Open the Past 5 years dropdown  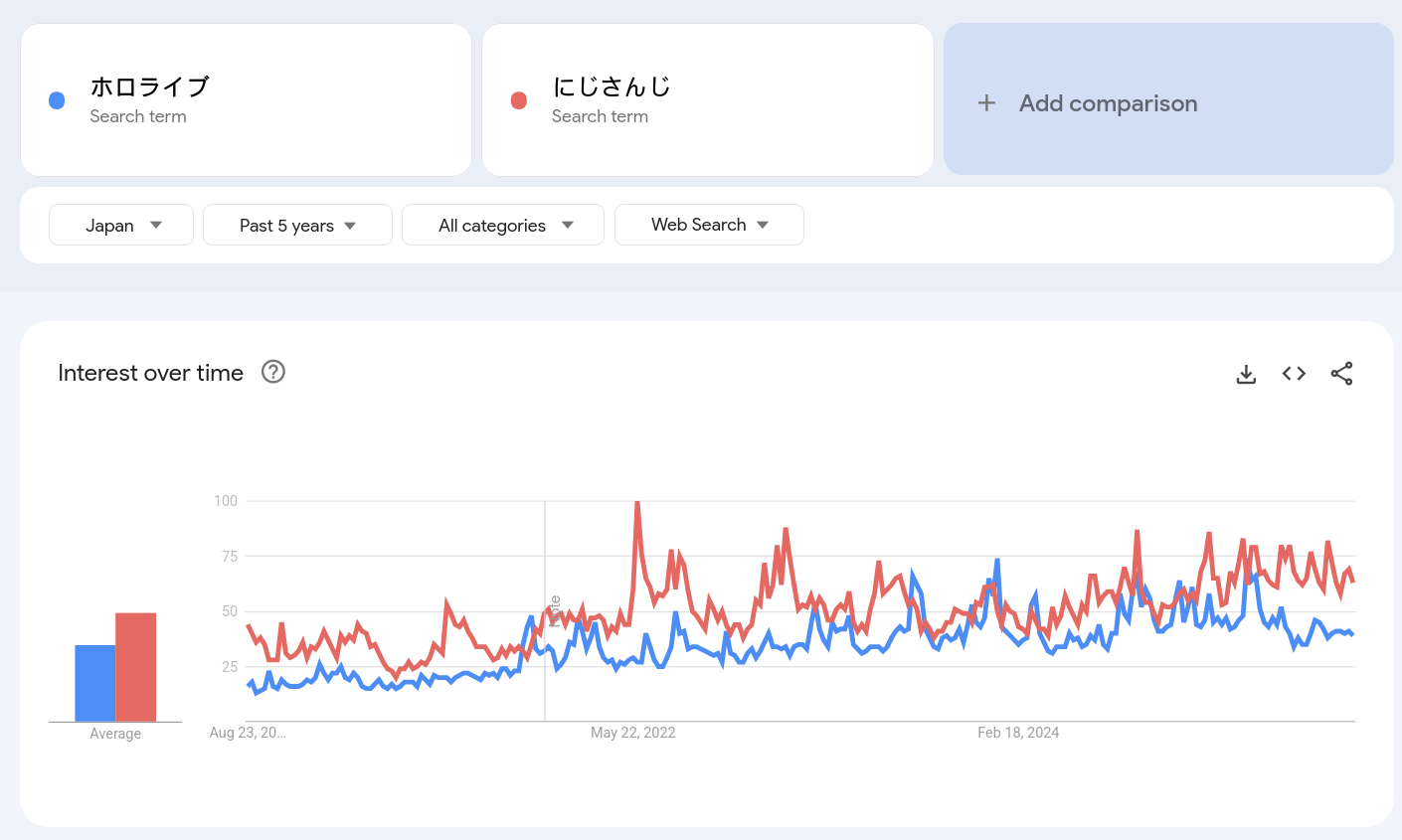[297, 225]
